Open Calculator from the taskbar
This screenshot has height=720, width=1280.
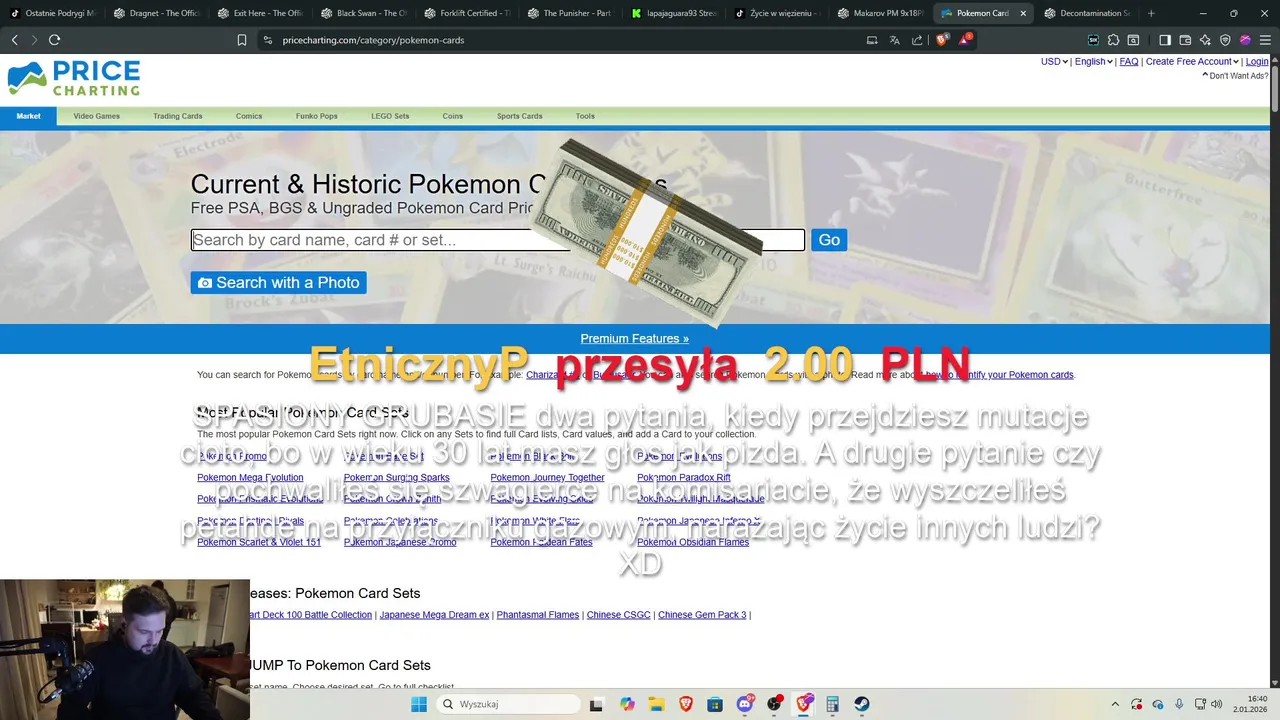coord(832,704)
